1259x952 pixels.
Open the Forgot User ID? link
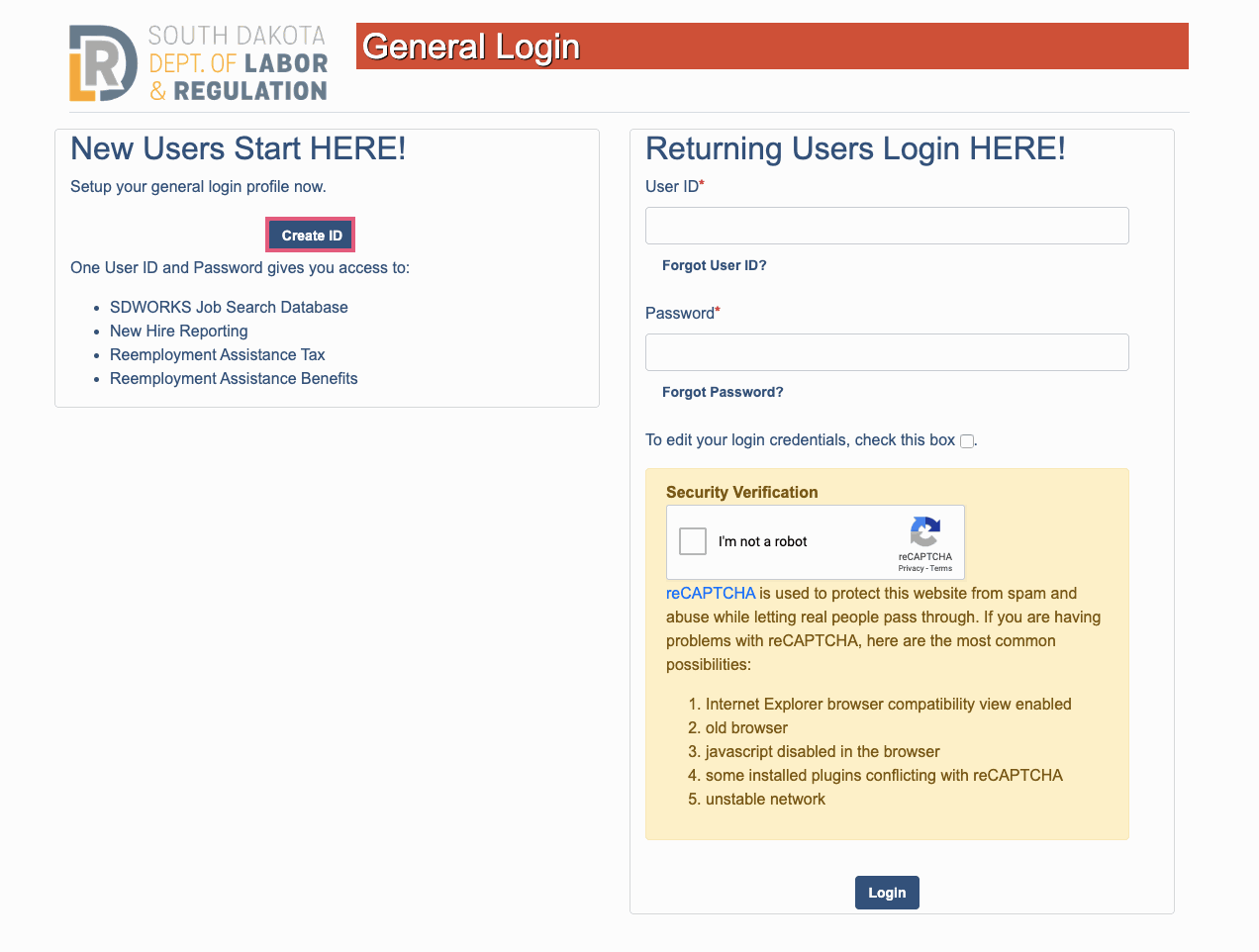click(x=715, y=265)
